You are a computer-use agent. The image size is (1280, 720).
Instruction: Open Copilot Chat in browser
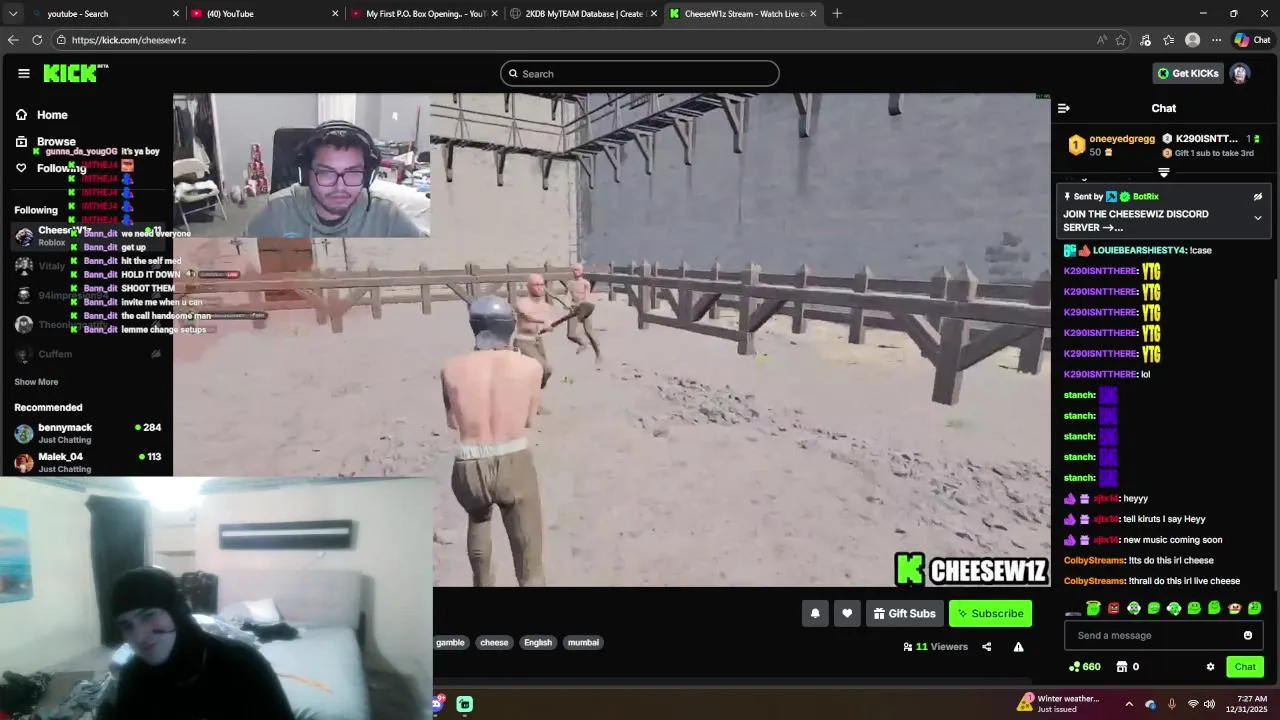(1252, 40)
